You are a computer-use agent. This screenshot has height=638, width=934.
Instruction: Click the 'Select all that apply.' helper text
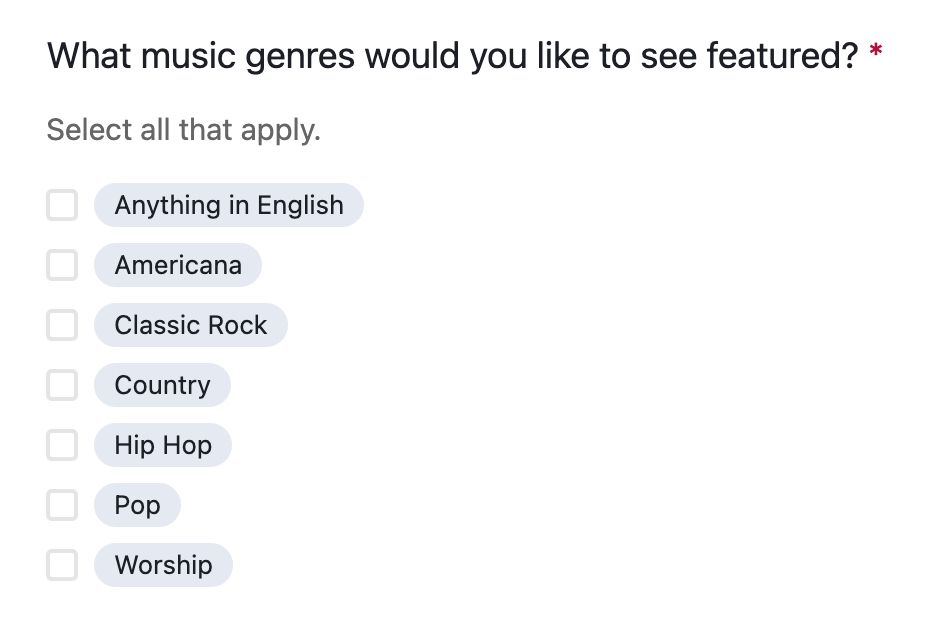pos(183,130)
